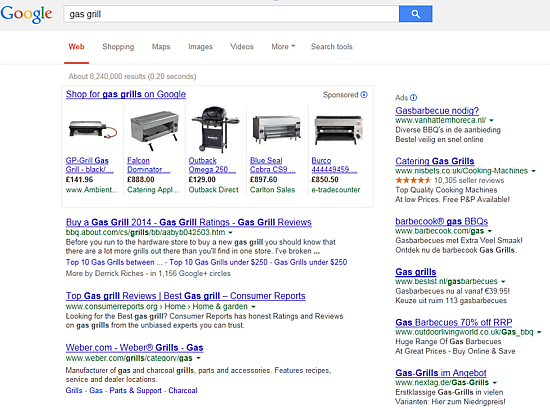Open Top Gas grill Reviews Consumer Reports

186,296
